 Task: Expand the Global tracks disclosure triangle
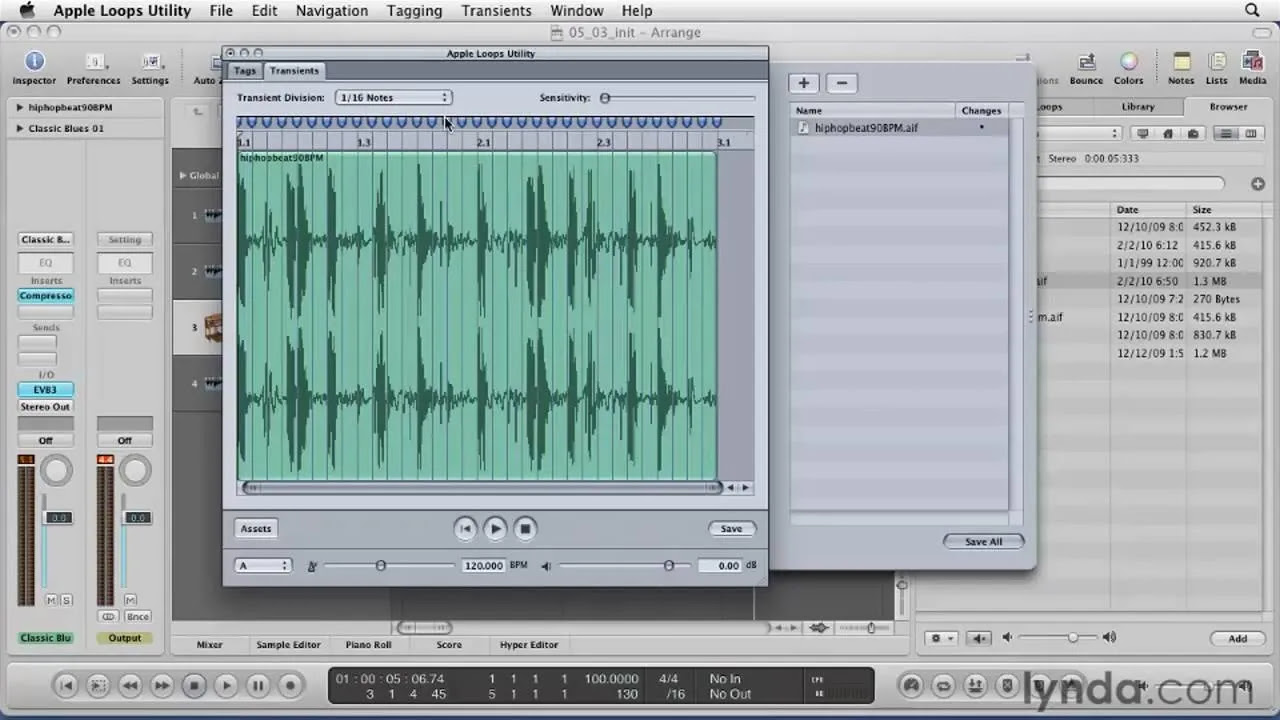click(183, 175)
